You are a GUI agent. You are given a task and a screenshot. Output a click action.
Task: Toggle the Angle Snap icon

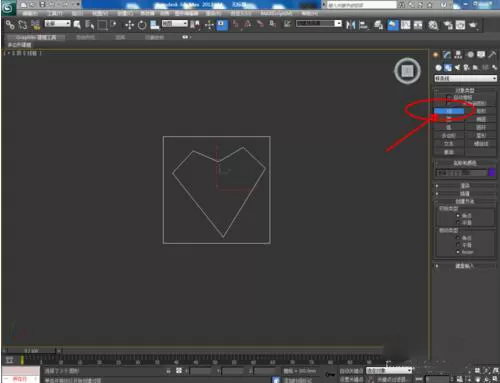248,24
